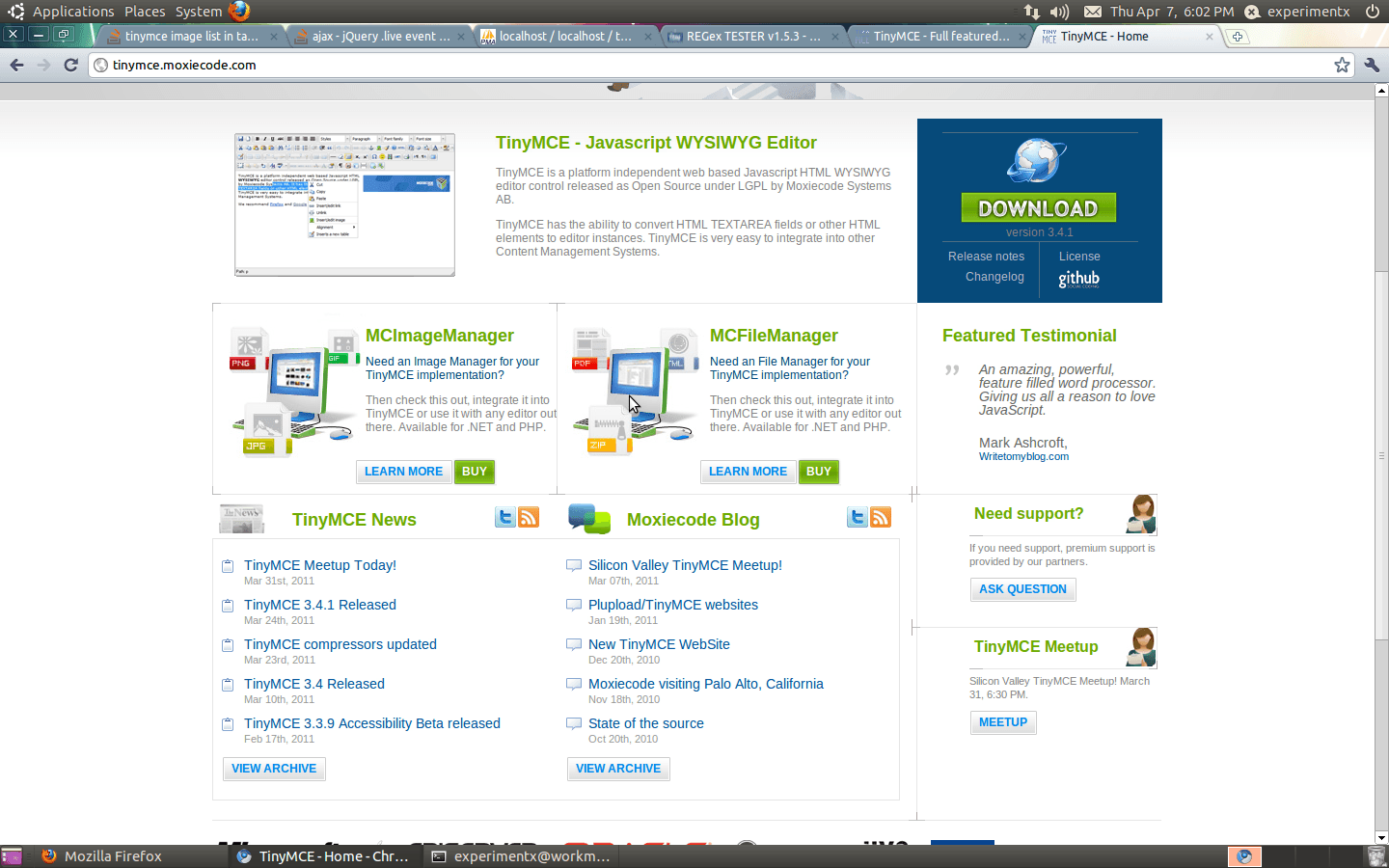Screen dimensions: 1389x868
Task: Open 'Silicon Valley TinyMCE Meetup!' blog post
Action: coord(685,565)
